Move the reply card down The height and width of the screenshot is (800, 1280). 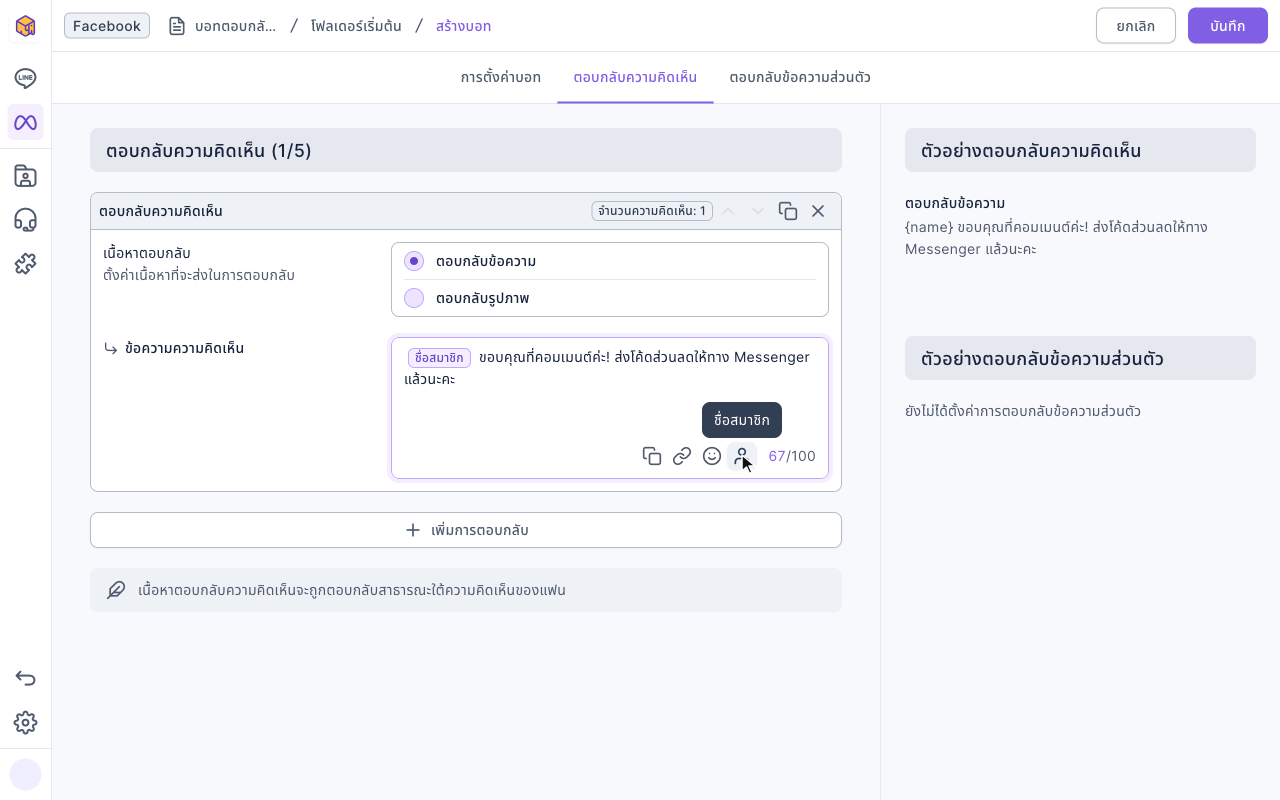[x=758, y=211]
